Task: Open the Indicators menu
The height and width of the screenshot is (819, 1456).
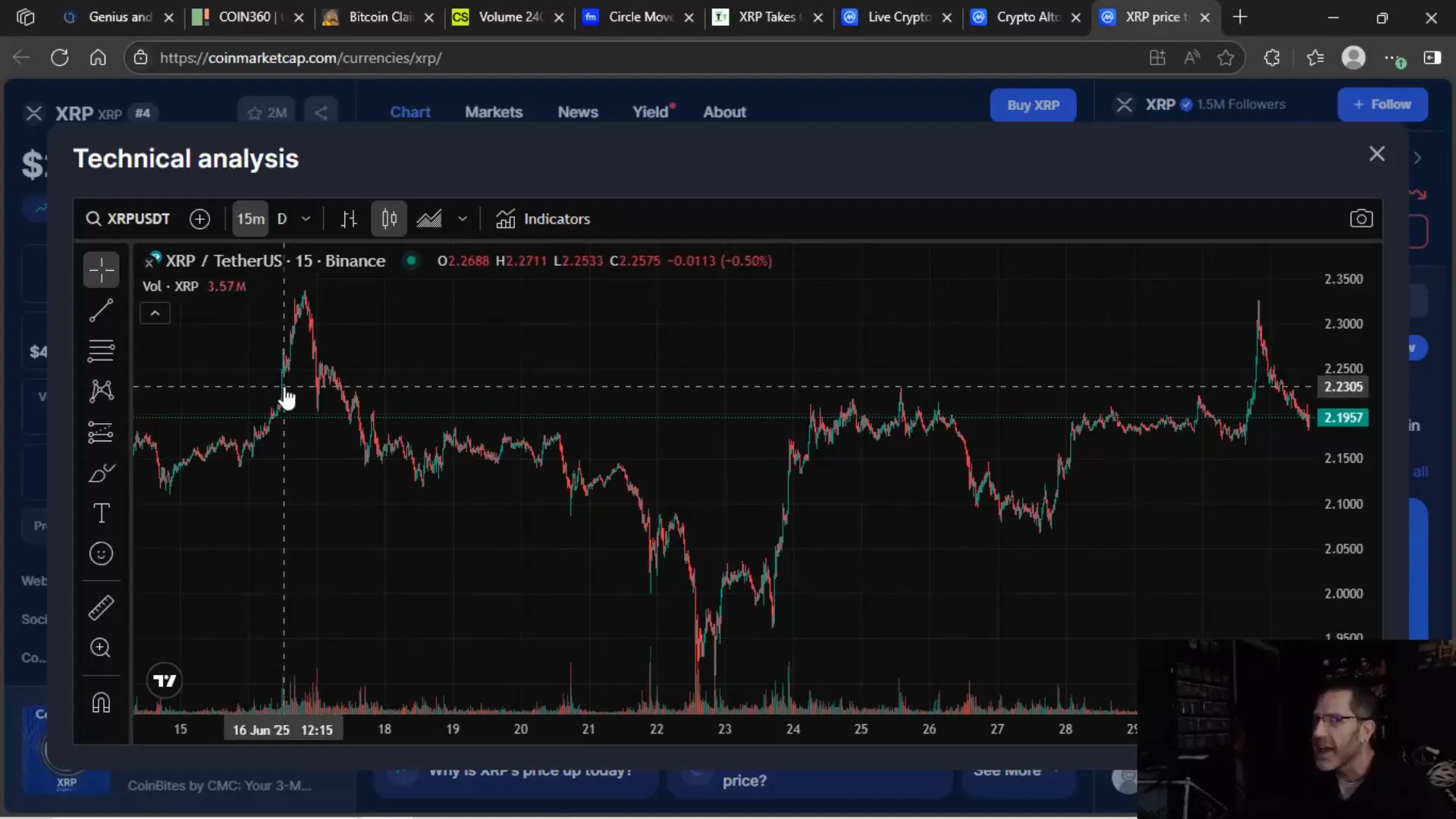Action: (543, 219)
